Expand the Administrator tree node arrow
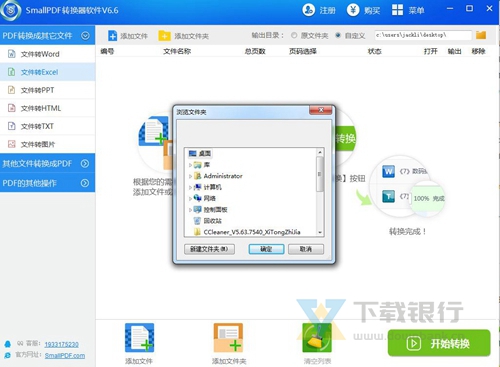500x367 pixels. pos(190,176)
